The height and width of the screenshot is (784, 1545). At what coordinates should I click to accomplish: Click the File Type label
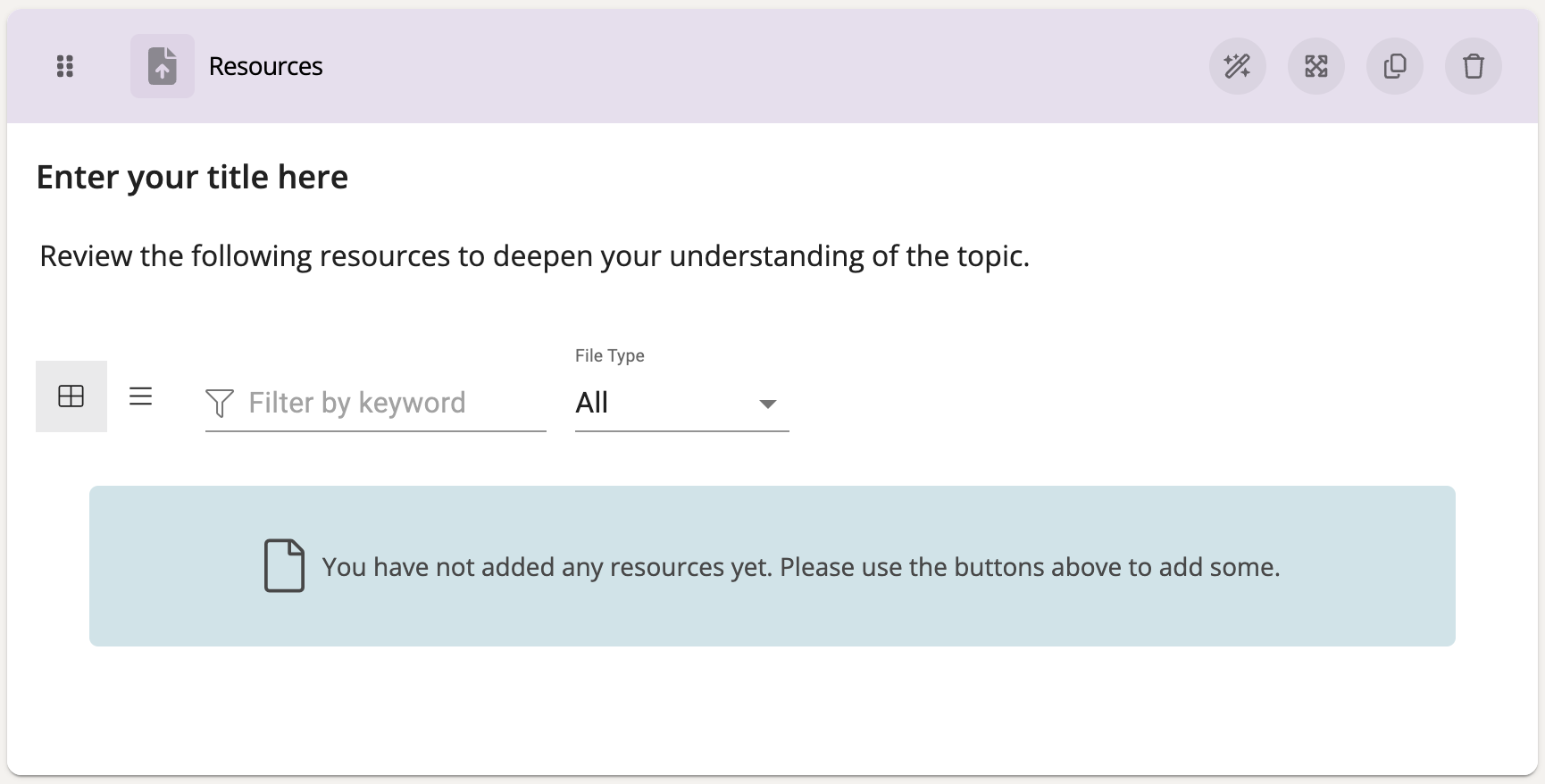click(x=609, y=355)
